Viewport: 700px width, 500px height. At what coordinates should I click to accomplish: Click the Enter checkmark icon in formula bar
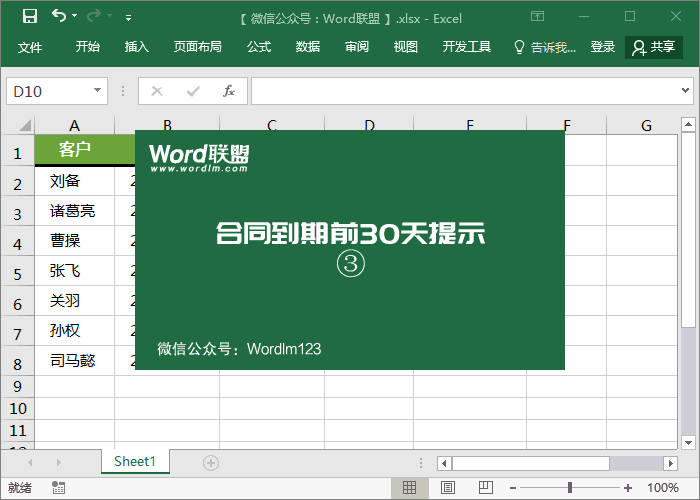tap(193, 92)
